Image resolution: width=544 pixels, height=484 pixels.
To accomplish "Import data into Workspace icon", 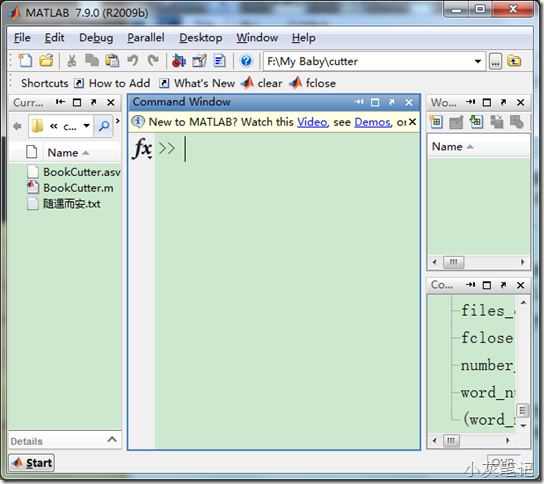I will (476, 122).
